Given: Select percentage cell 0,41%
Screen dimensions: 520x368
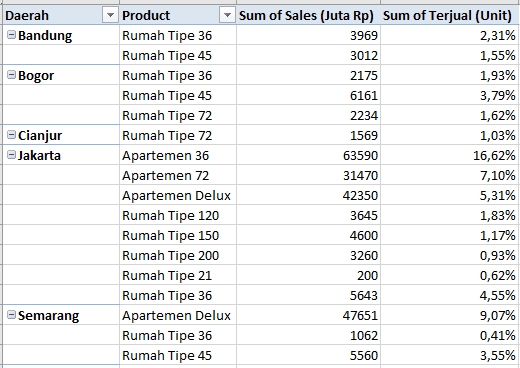Looking at the screenshot, I should click(x=450, y=335).
